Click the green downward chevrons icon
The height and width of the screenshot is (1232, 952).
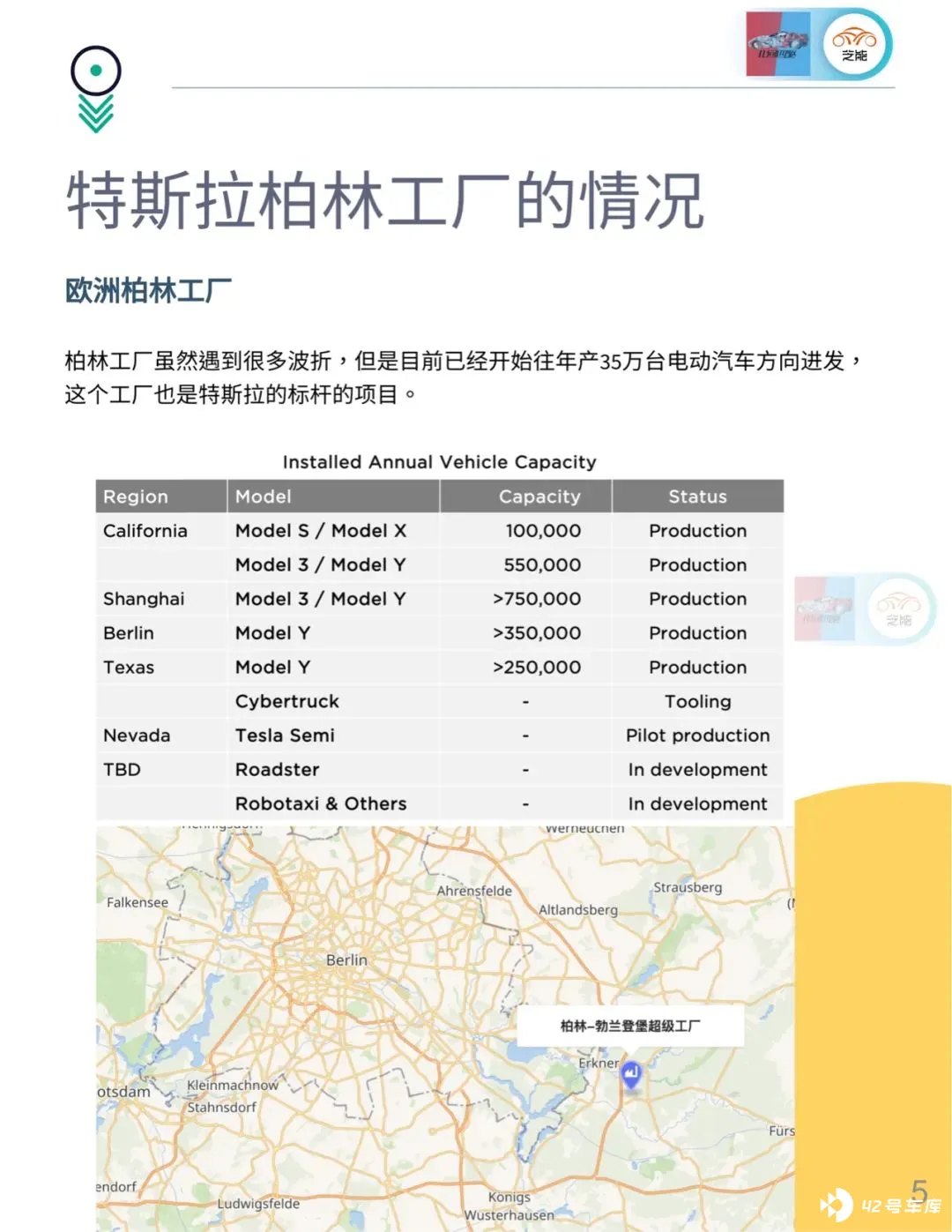(95, 114)
